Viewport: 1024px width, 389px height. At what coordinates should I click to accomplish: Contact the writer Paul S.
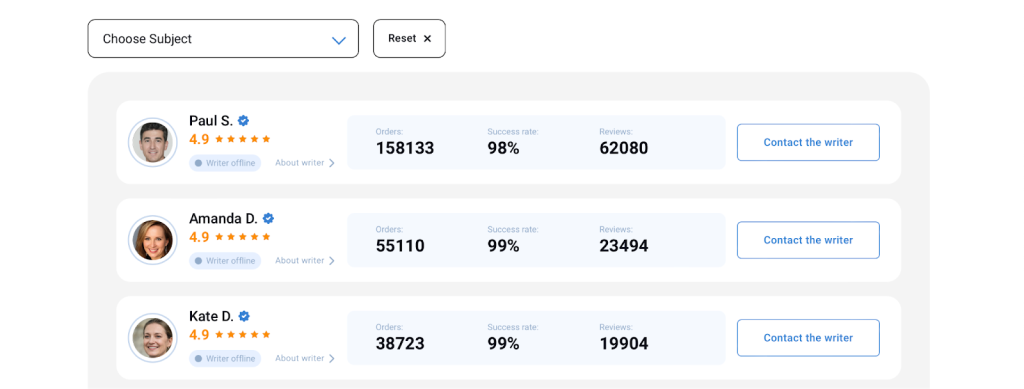[x=808, y=142]
